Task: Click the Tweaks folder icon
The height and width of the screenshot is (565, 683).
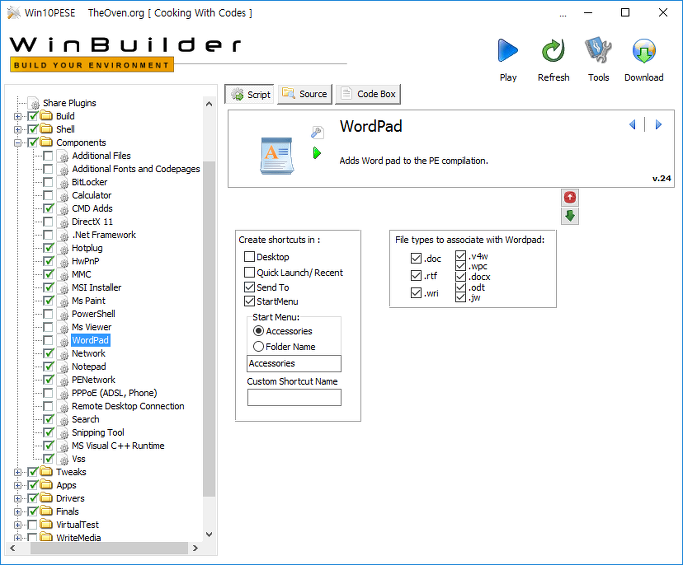Action: pos(46,471)
